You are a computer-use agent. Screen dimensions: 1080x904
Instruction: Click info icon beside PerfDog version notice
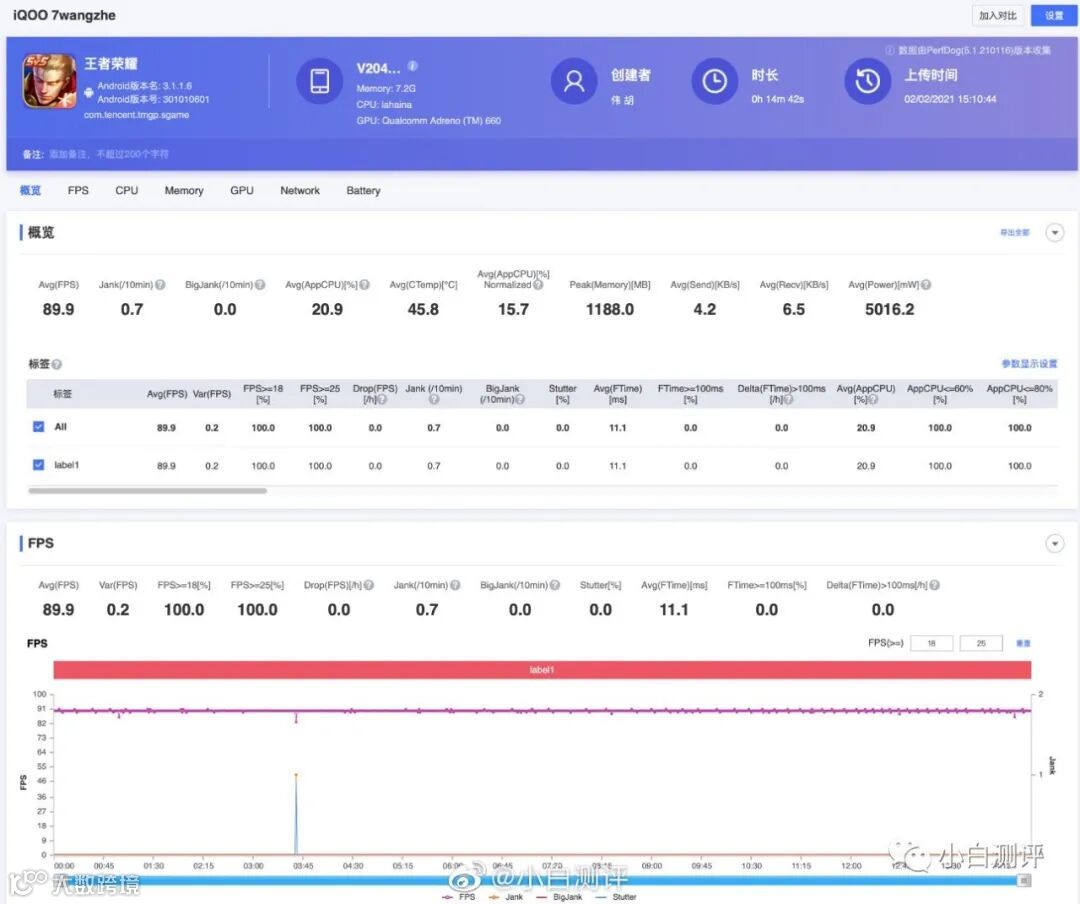pyautogui.click(x=889, y=50)
